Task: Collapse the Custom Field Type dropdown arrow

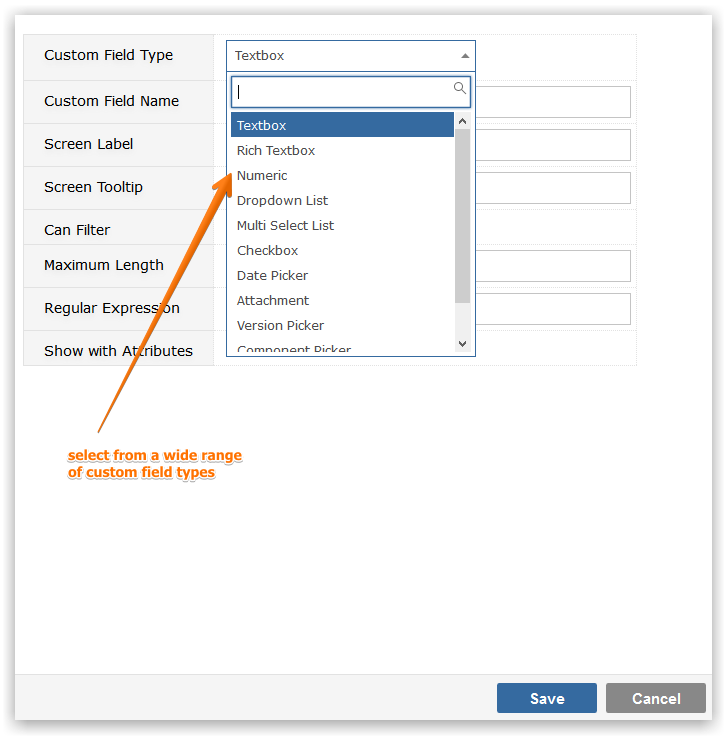Action: click(x=465, y=56)
